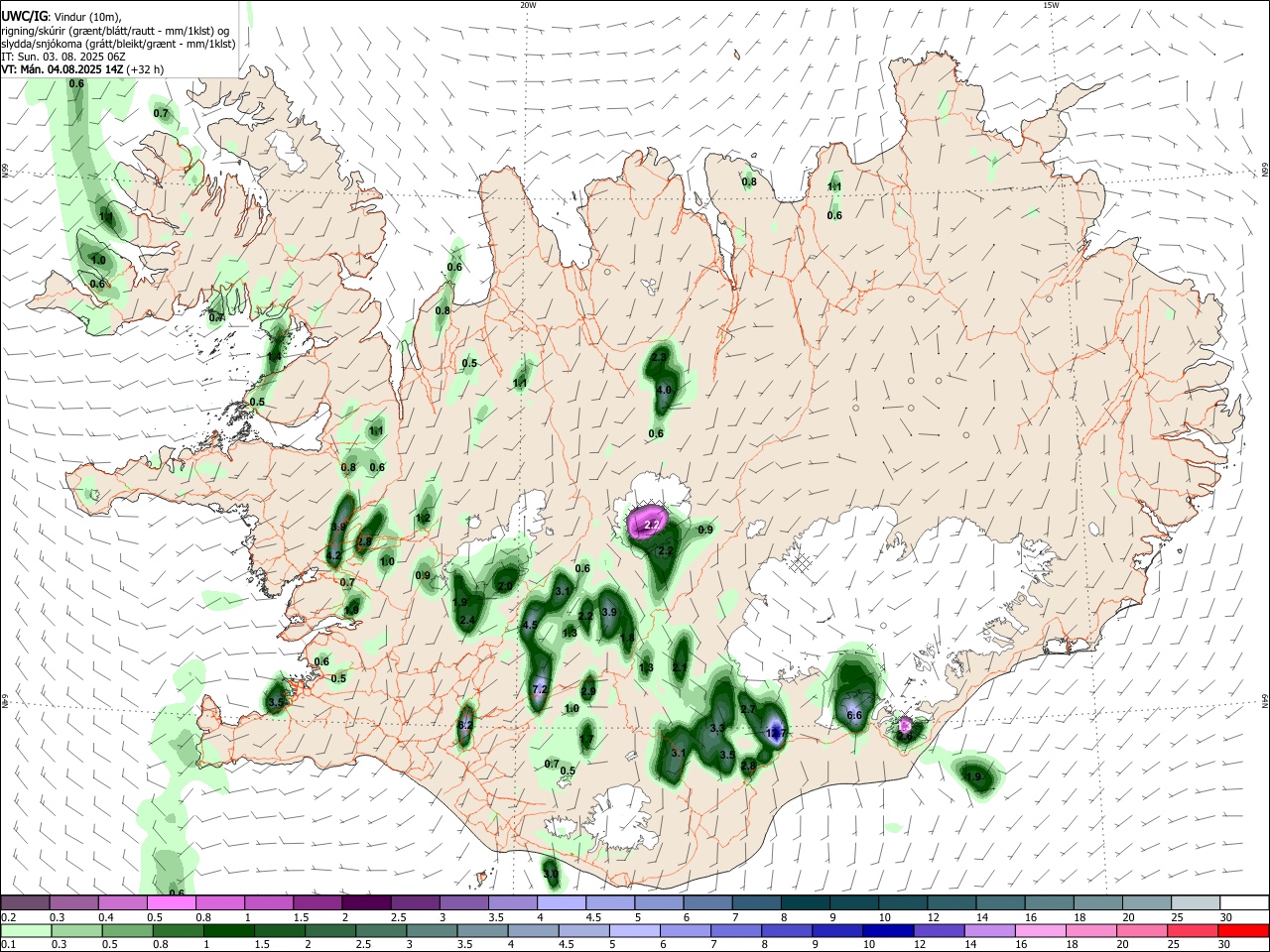Viewport: 1270px width, 952px height.
Task: Click the darkest navy blue swatch in the lower legend
Action: pyautogui.click(x=886, y=931)
